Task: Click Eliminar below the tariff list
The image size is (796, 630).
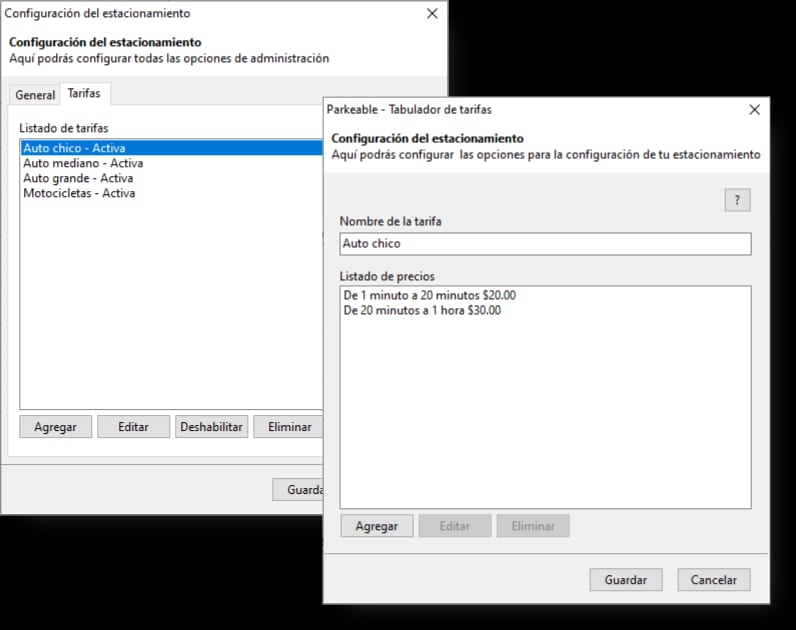Action: pyautogui.click(x=289, y=426)
